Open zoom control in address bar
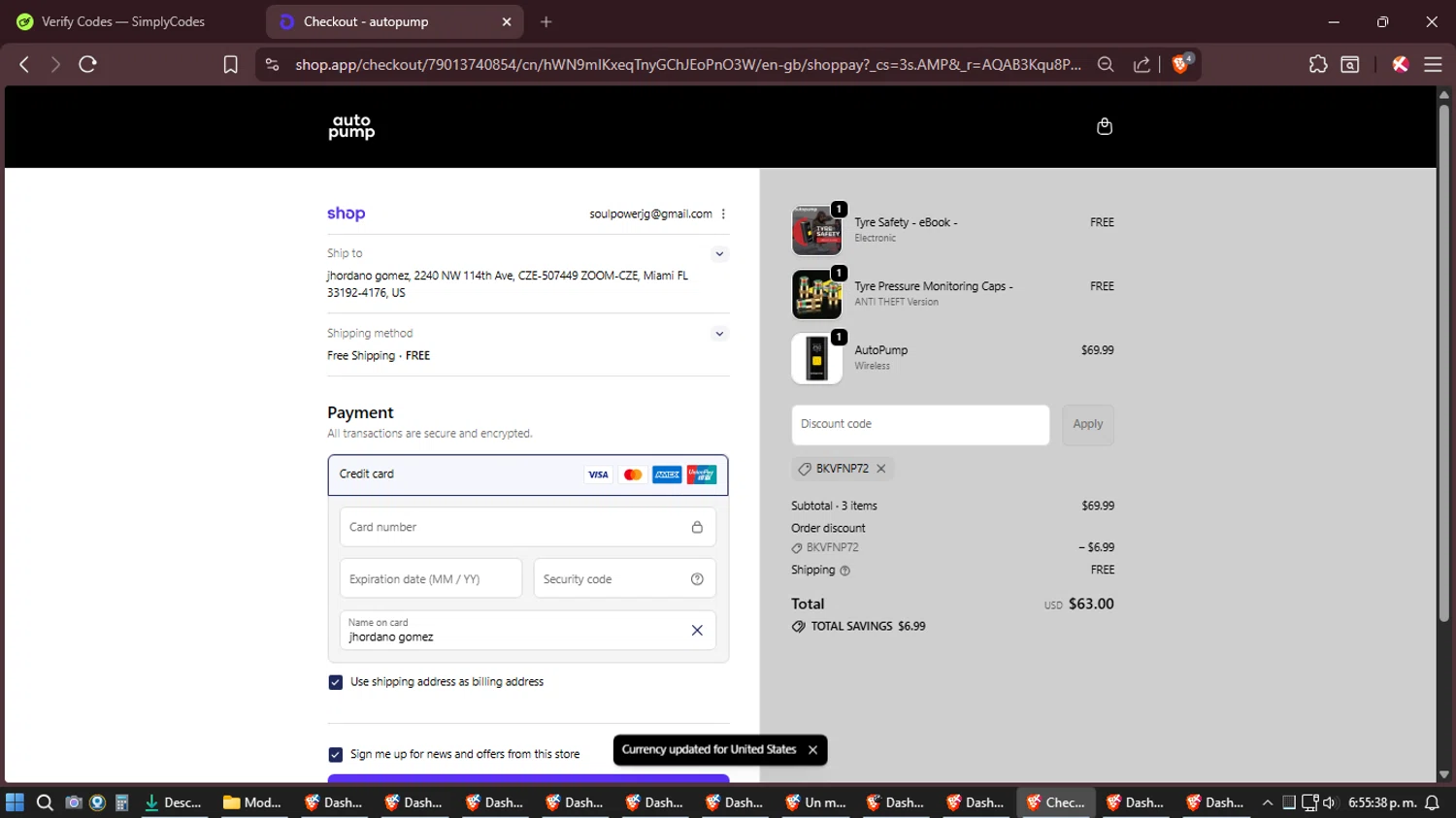This screenshot has height=818, width=1456. 1106,64
